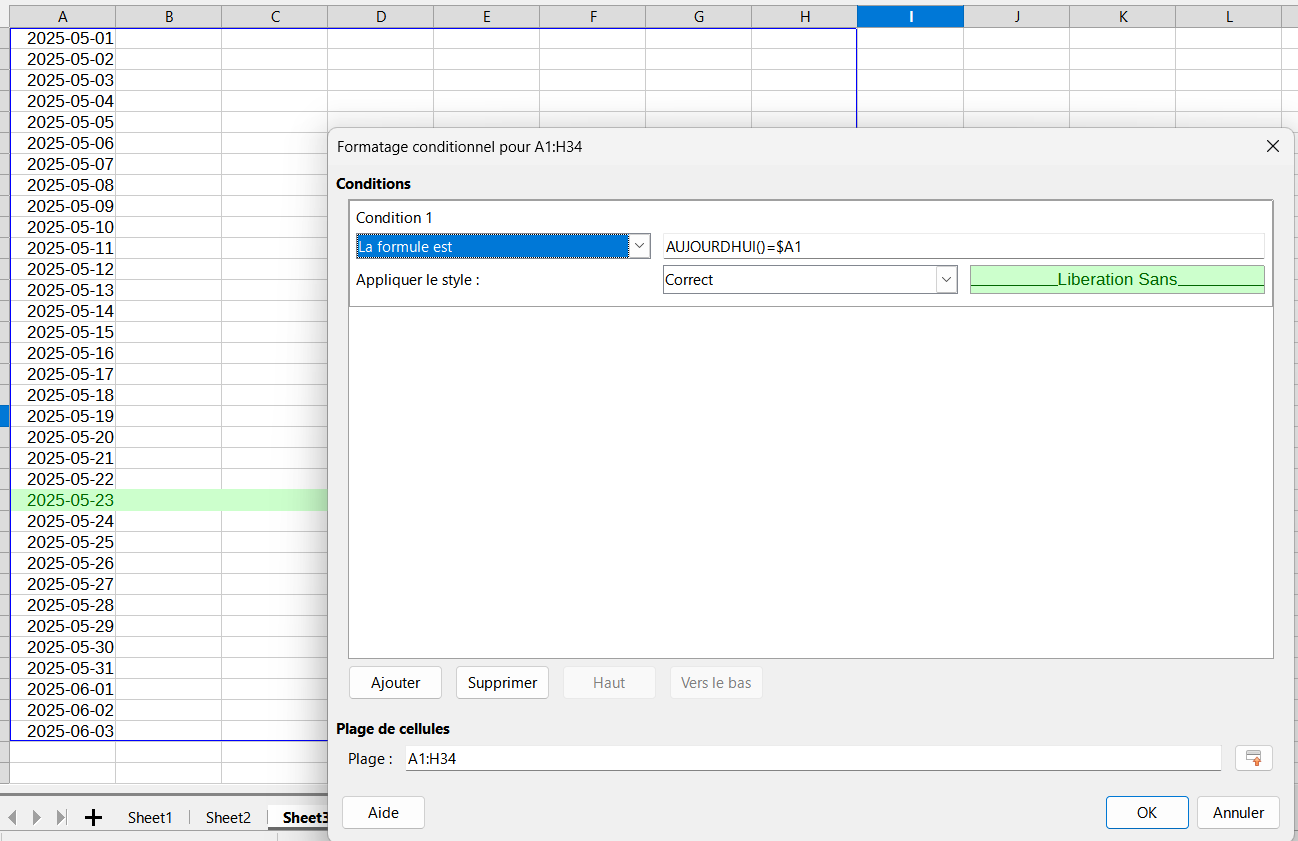This screenshot has height=841, width=1298.
Task: Click the Supprimer button
Action: click(x=502, y=683)
